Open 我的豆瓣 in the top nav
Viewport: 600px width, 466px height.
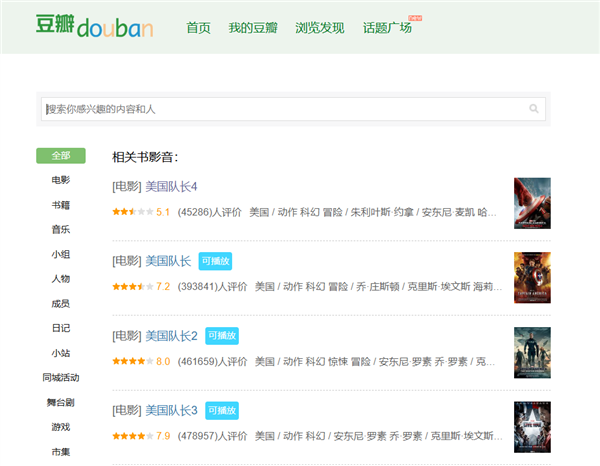pyautogui.click(x=253, y=28)
